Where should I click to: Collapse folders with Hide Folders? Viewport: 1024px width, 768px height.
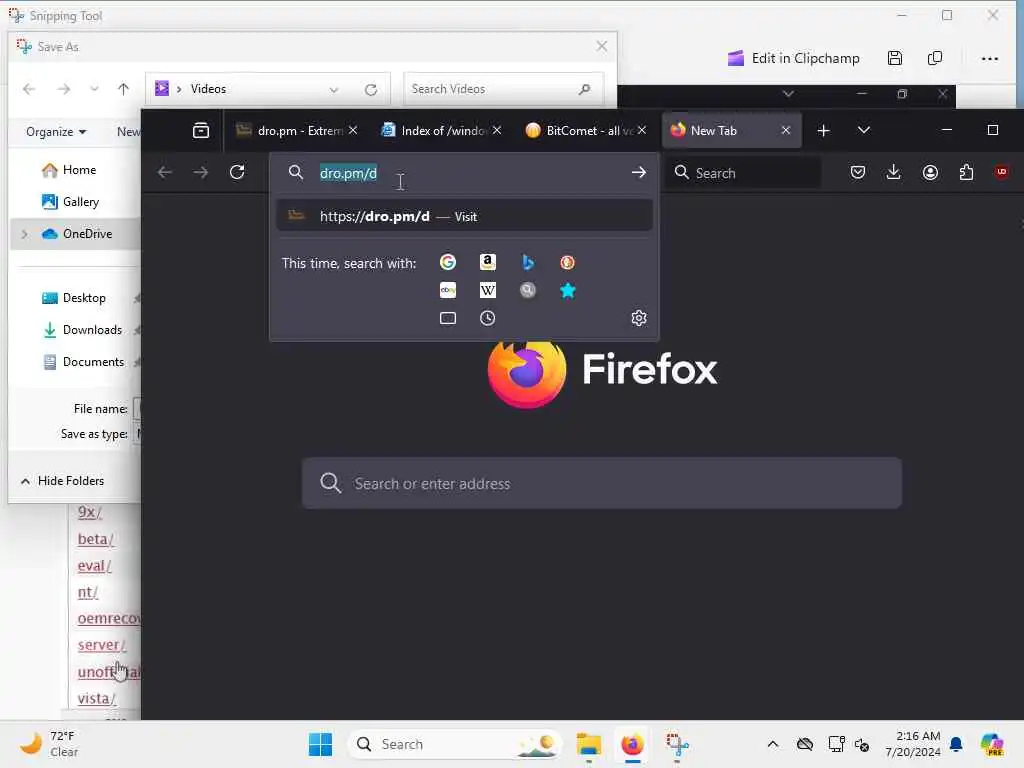pos(63,481)
